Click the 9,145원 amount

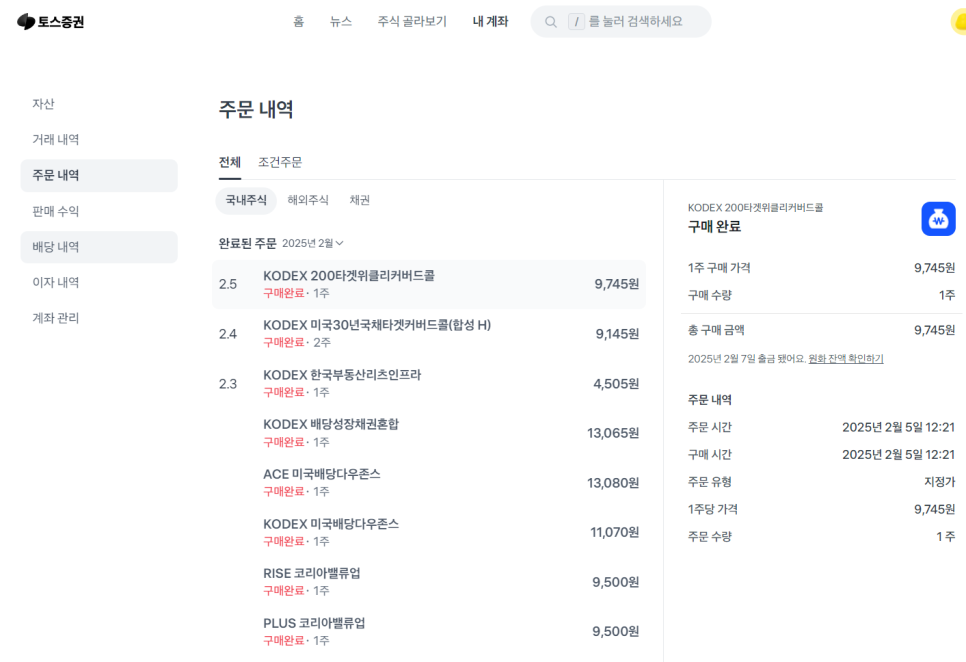click(617, 334)
